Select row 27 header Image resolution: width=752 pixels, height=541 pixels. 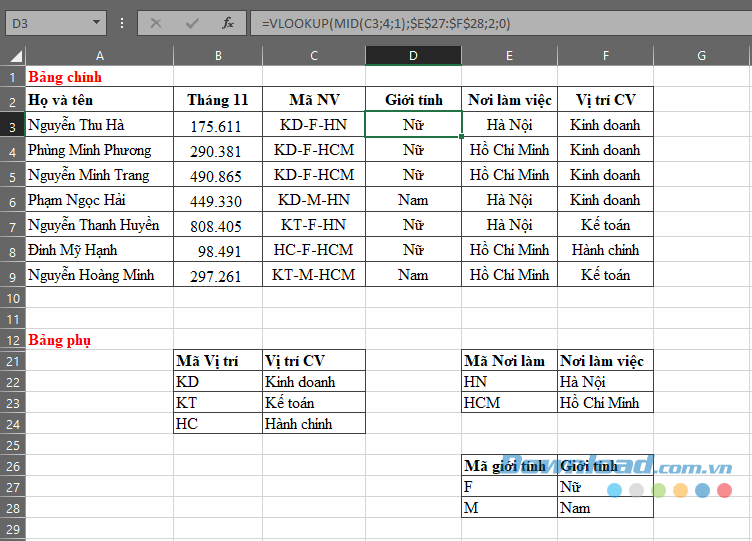point(13,487)
